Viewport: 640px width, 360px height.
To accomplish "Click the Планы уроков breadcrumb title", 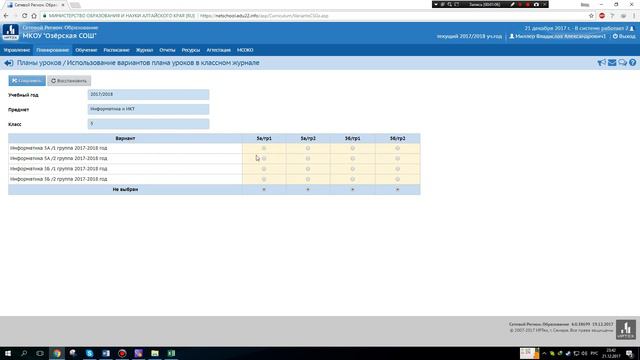I will [39, 63].
